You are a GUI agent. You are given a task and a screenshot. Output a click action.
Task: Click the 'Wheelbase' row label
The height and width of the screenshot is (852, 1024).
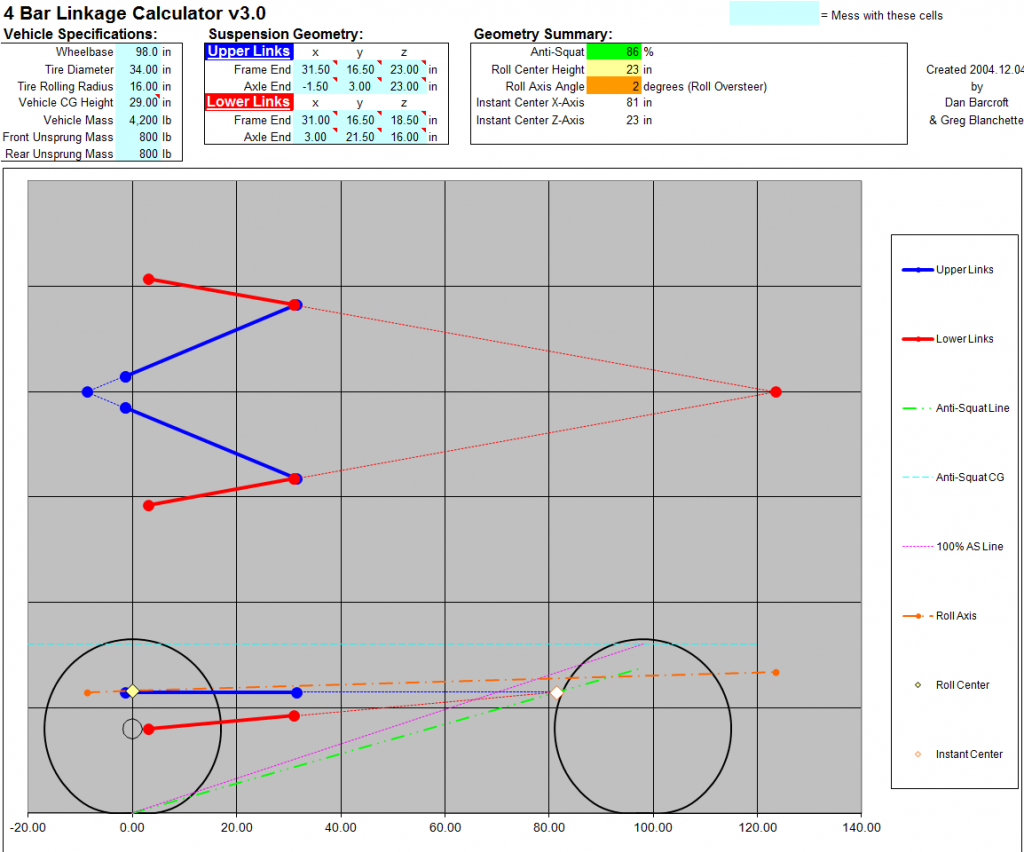pyautogui.click(x=84, y=52)
